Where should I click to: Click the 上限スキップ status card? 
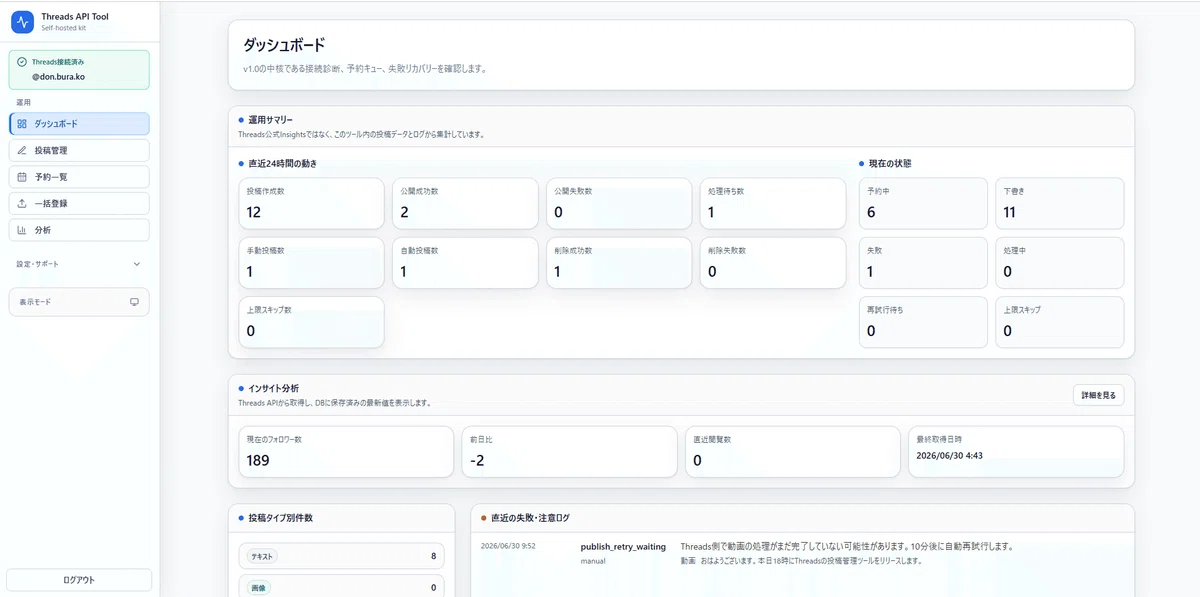point(1060,322)
